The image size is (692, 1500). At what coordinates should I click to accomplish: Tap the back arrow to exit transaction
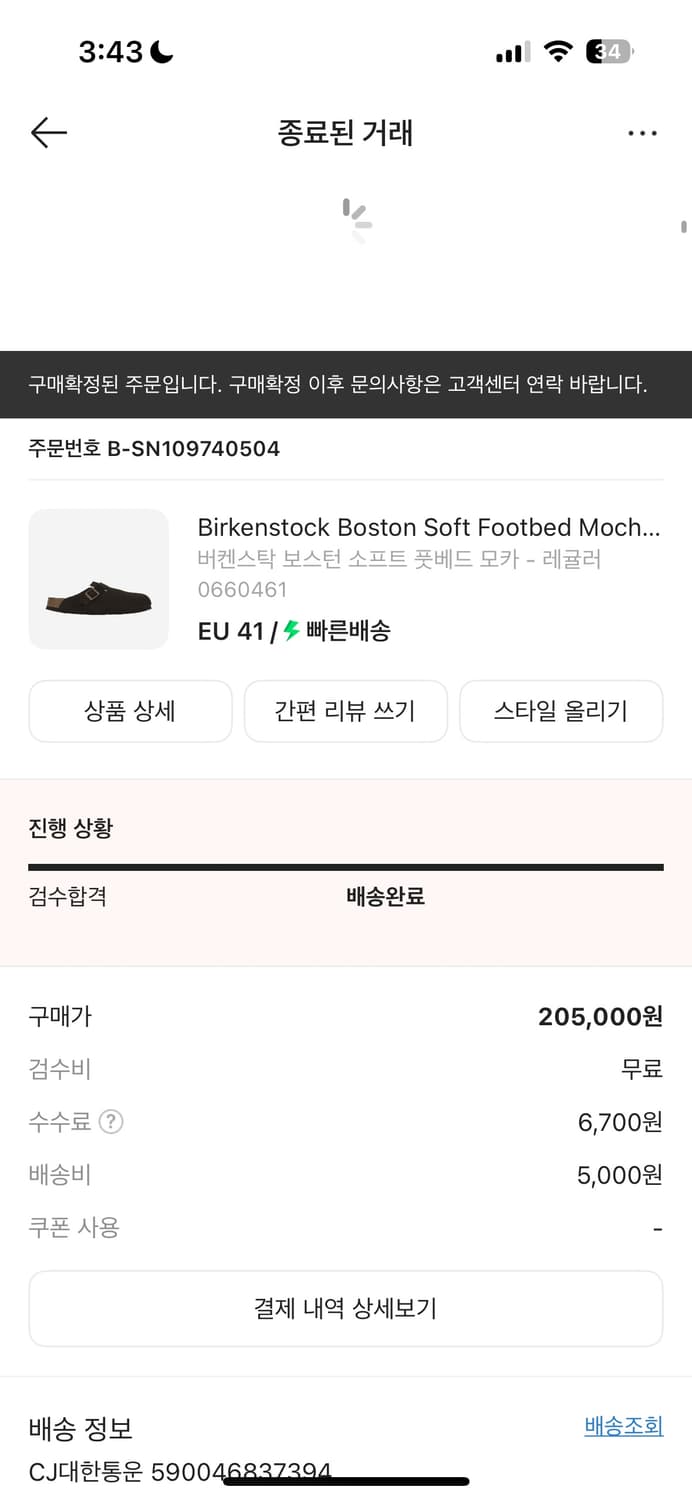point(48,132)
